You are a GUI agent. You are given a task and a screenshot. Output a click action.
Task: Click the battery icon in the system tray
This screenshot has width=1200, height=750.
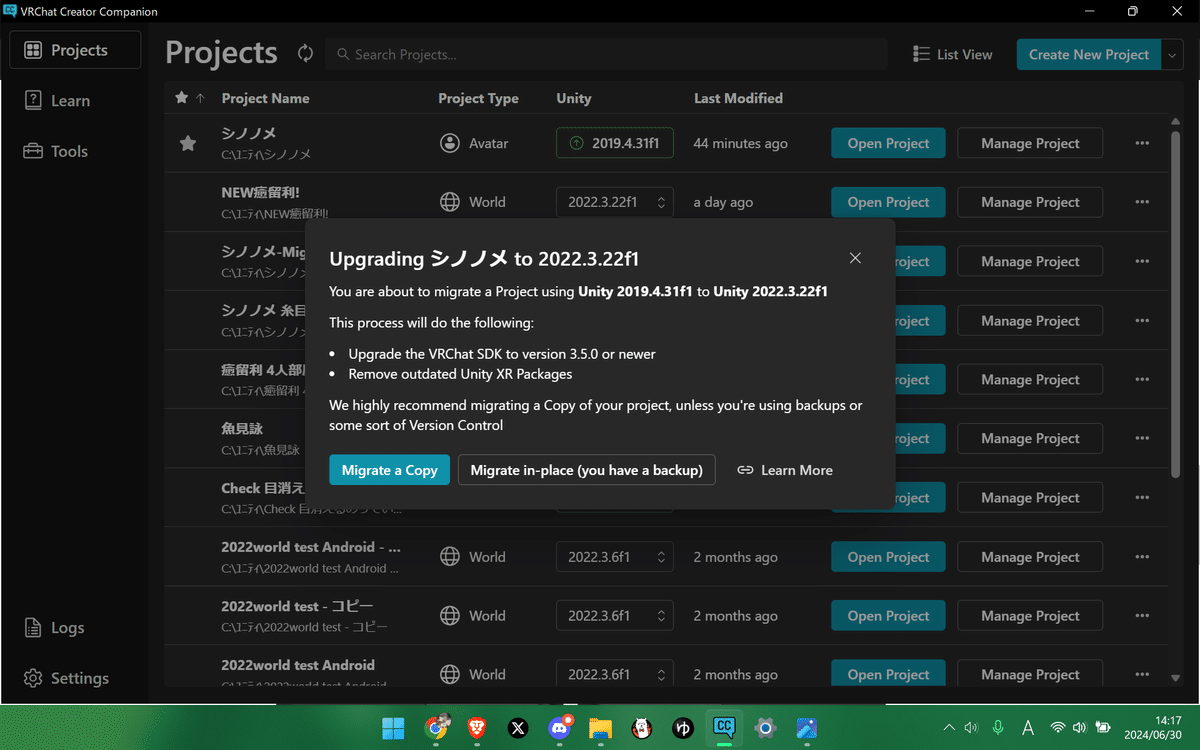(x=1104, y=728)
